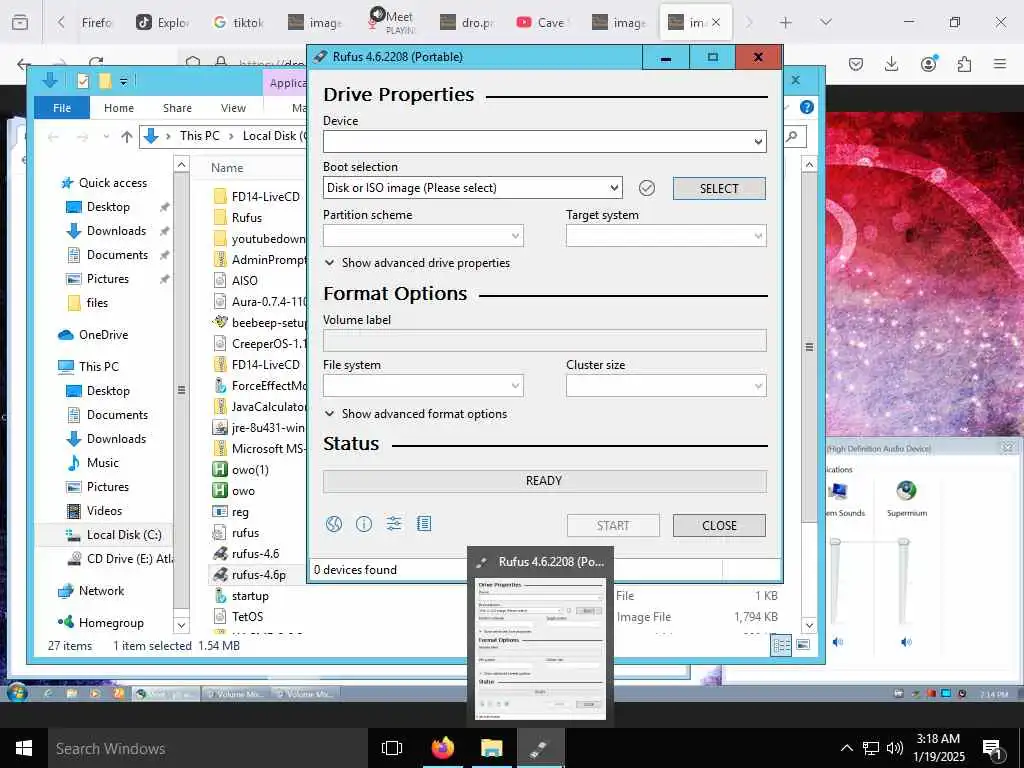The image size is (1024, 768).
Task: Select large icons view icon in Explorer status bar
Action: pyautogui.click(x=803, y=645)
